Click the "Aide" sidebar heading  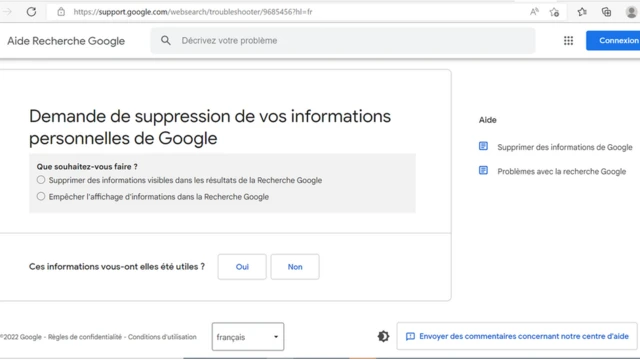488,120
